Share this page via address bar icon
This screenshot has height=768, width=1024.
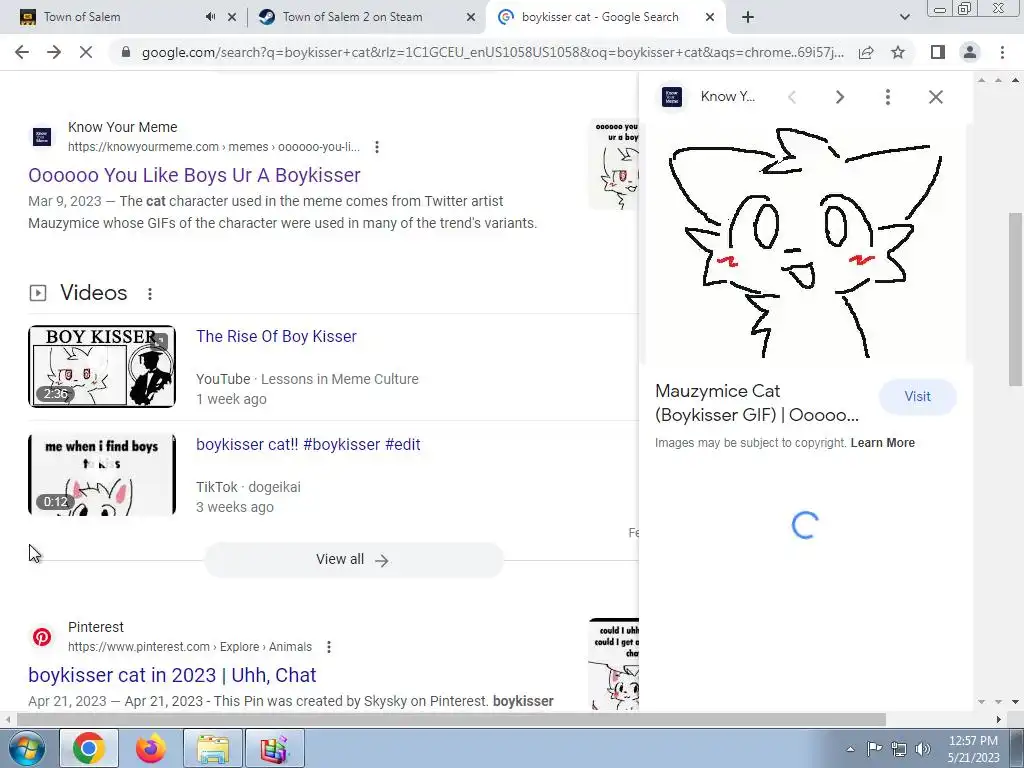[866, 52]
